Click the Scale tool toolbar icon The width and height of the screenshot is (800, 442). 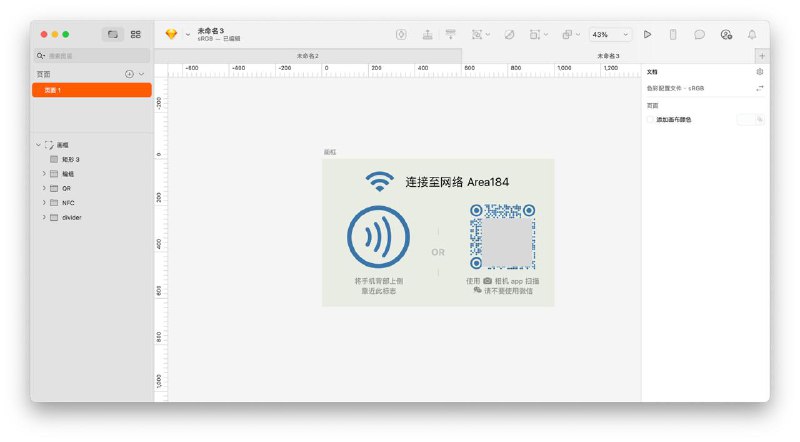click(534, 34)
